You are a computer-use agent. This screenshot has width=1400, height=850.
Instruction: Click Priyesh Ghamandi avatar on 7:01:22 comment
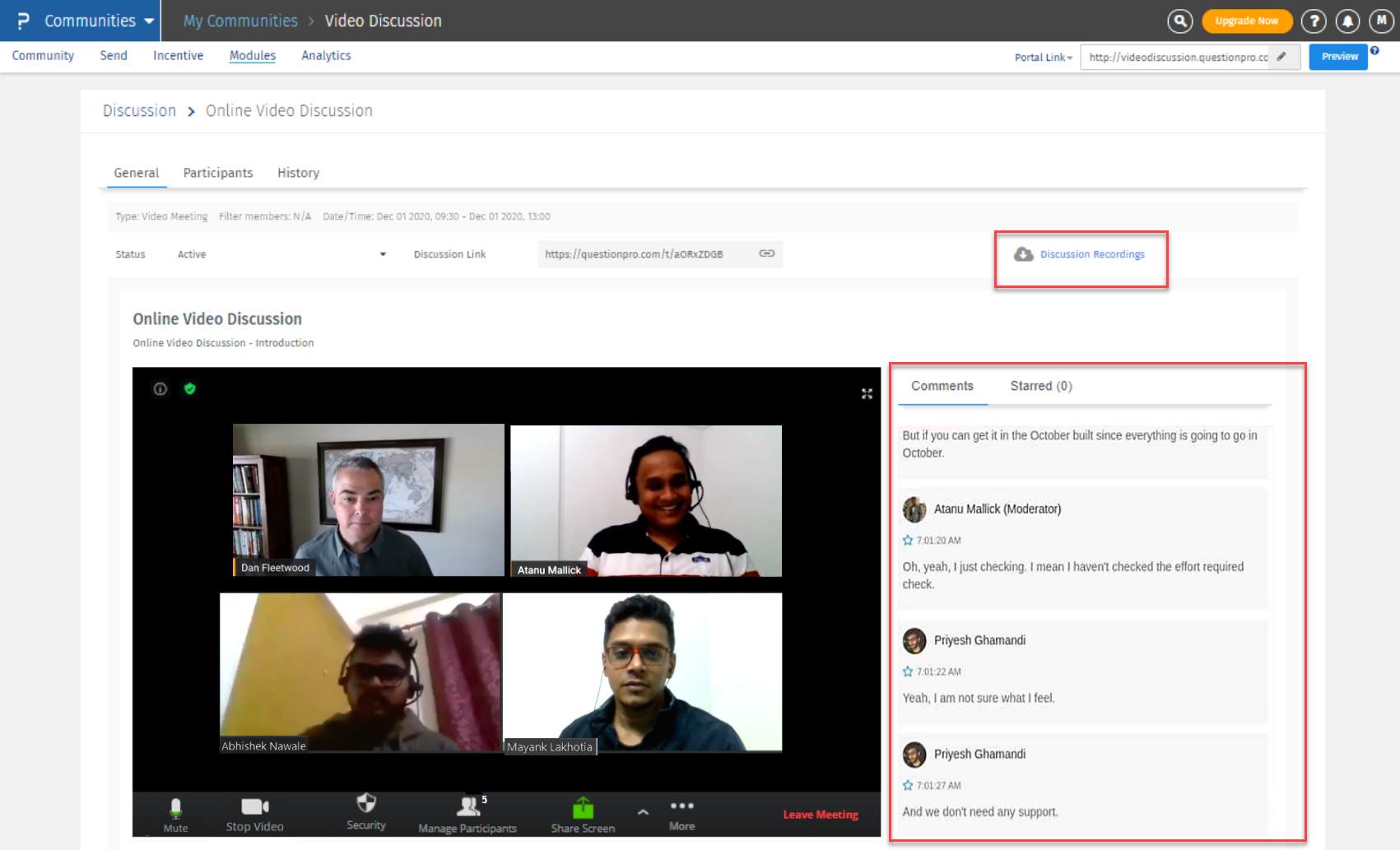pyautogui.click(x=914, y=640)
